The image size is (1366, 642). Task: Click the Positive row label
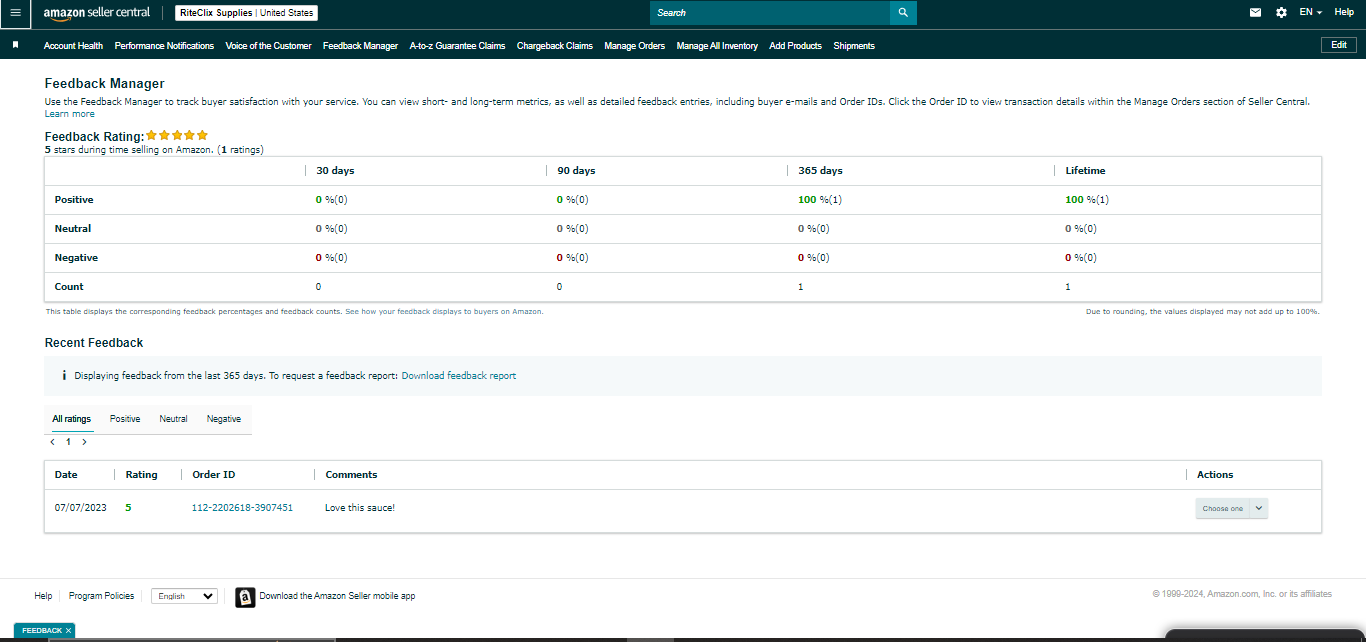pos(74,200)
